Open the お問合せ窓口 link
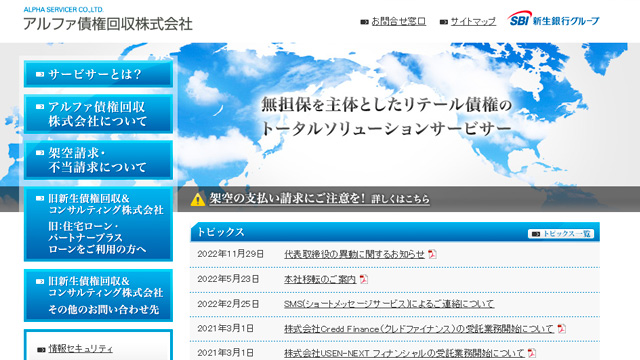Viewport: 640px width, 360px height. point(398,21)
